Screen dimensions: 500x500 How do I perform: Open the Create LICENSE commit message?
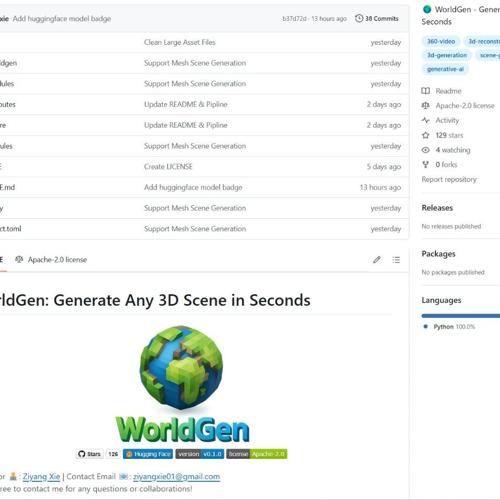click(168, 166)
